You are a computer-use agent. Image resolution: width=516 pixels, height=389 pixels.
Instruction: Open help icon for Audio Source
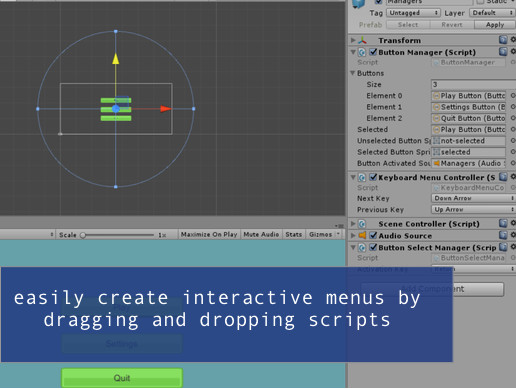coord(503,235)
